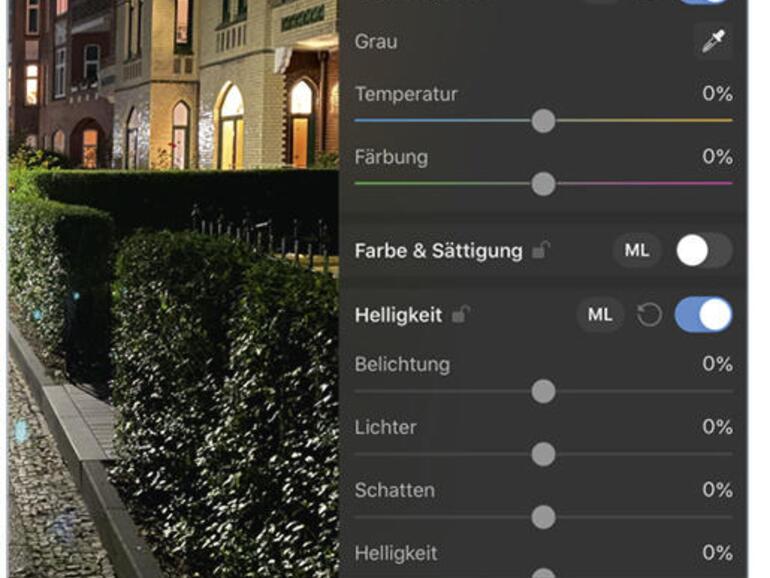Disable the Helligkeit section toggle

[704, 315]
